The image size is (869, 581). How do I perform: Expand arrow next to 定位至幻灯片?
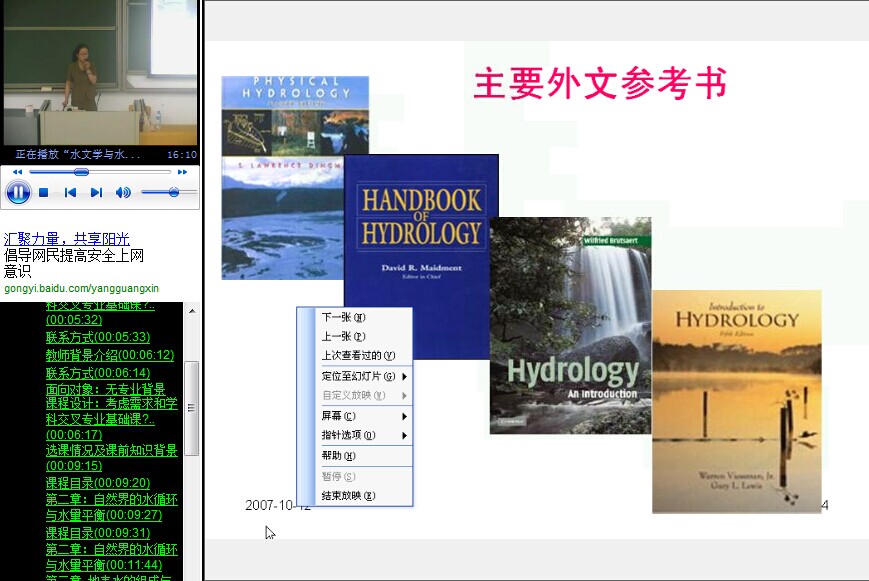pyautogui.click(x=405, y=376)
